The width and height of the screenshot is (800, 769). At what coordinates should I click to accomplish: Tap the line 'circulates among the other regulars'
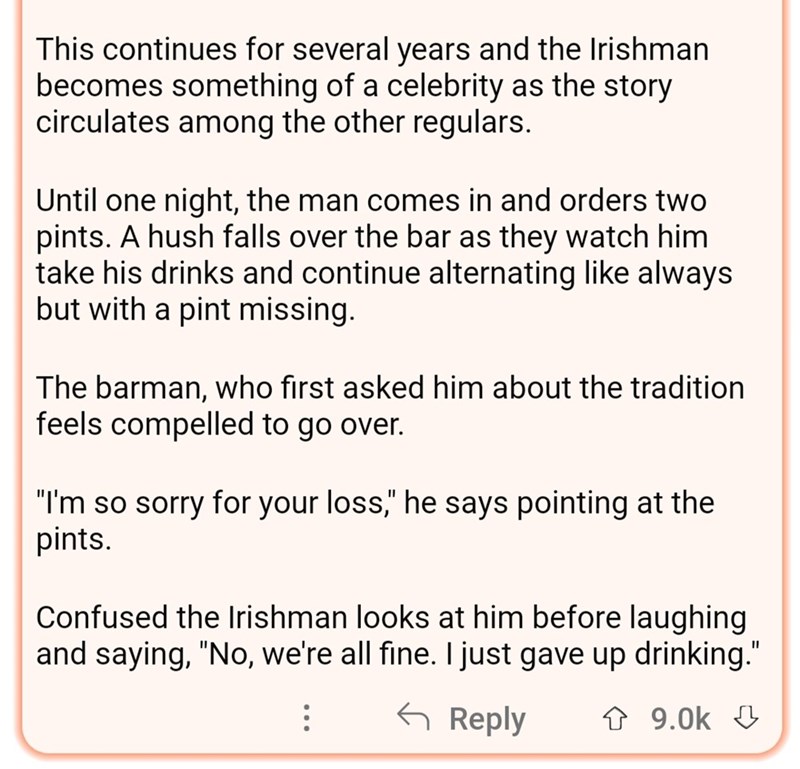284,123
